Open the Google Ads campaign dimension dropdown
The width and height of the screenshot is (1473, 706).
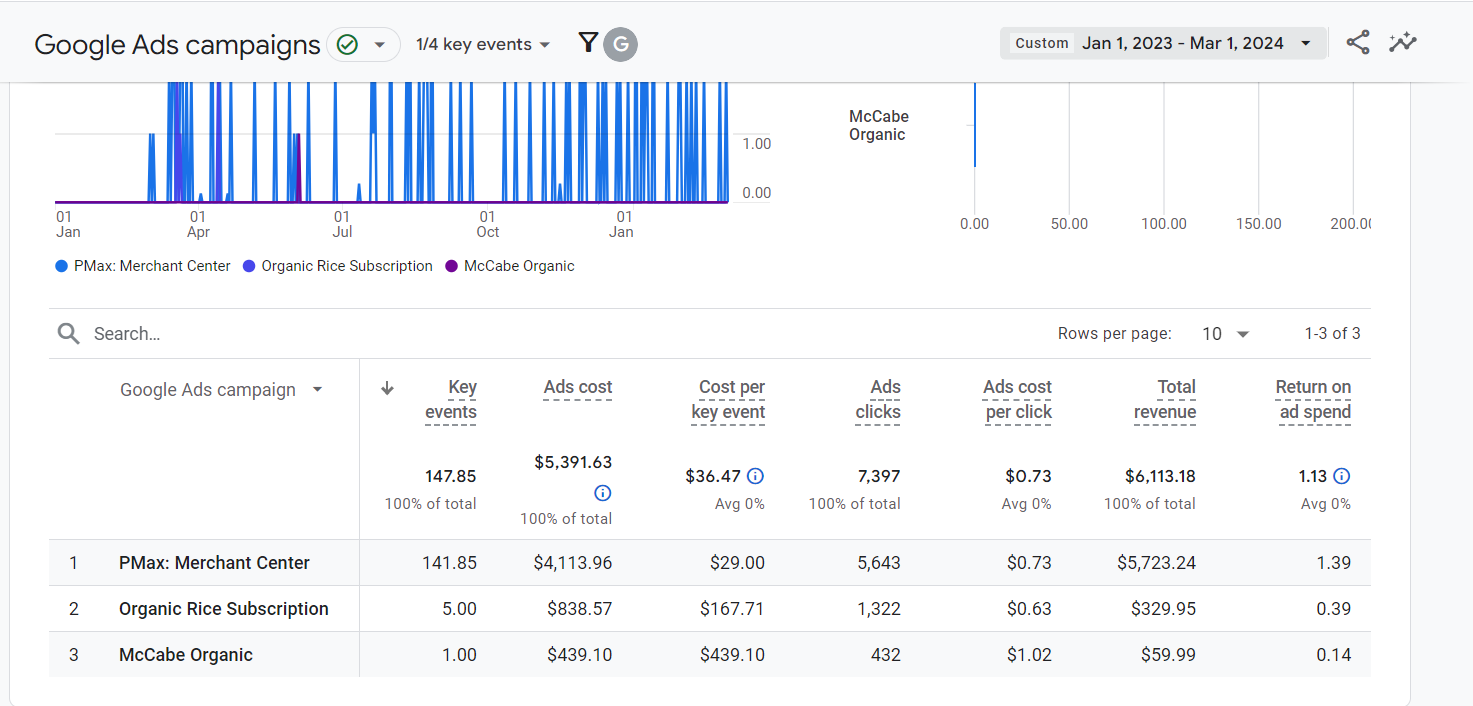(221, 390)
